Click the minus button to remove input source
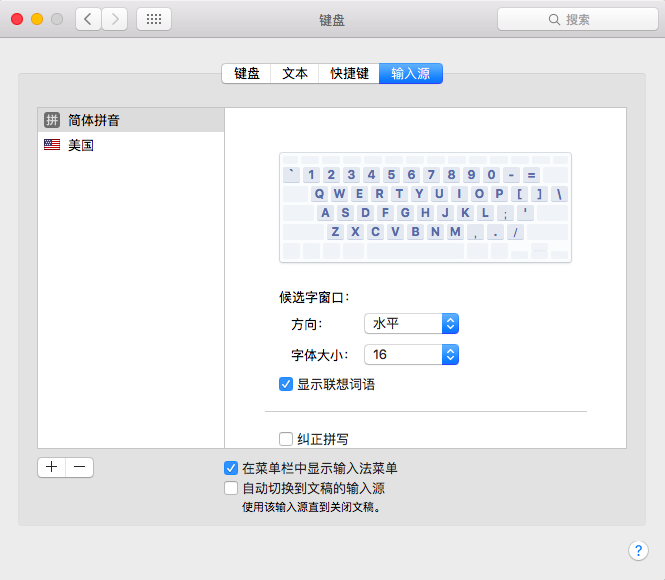Viewport: 665px width, 580px height. (x=80, y=467)
